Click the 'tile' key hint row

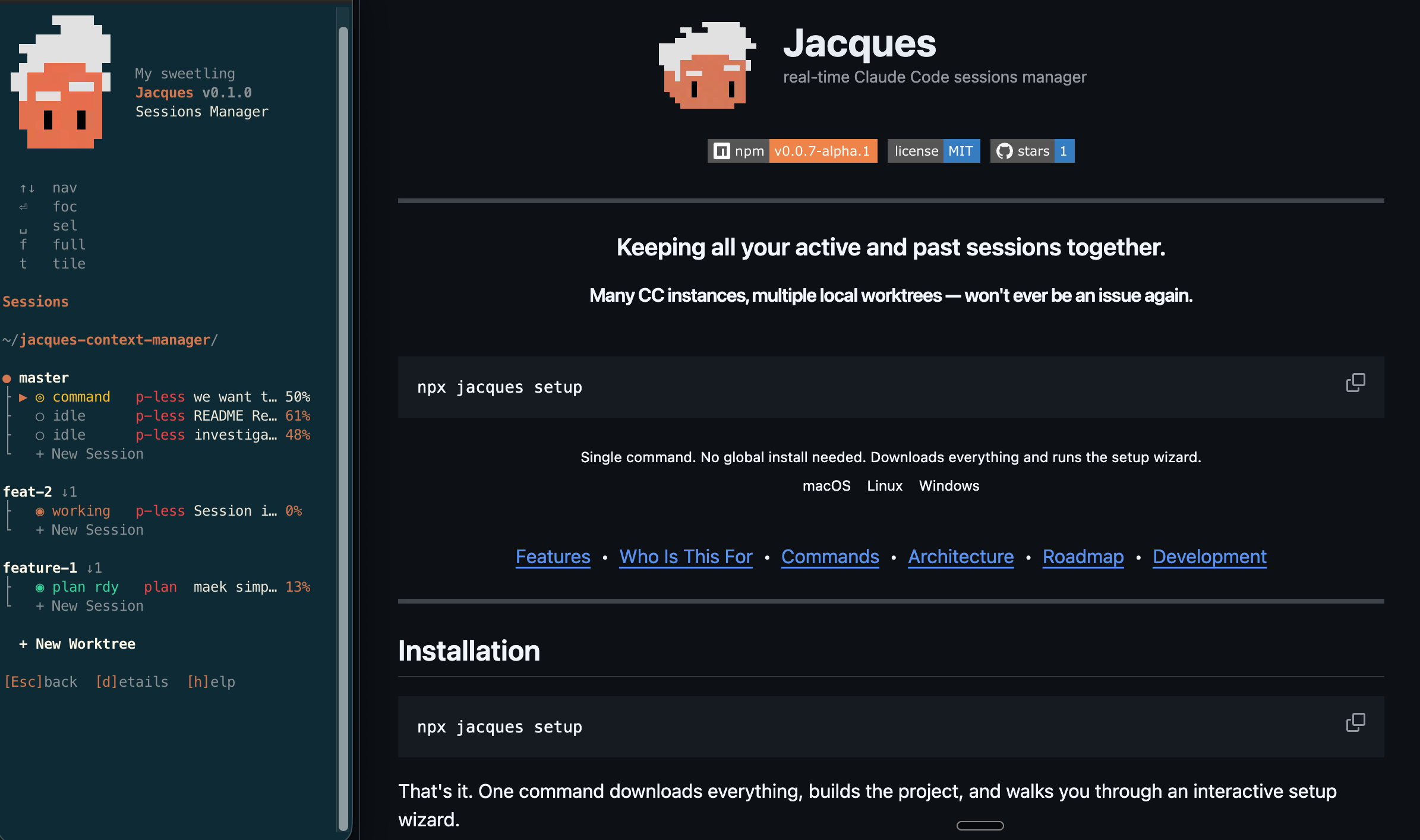52,264
